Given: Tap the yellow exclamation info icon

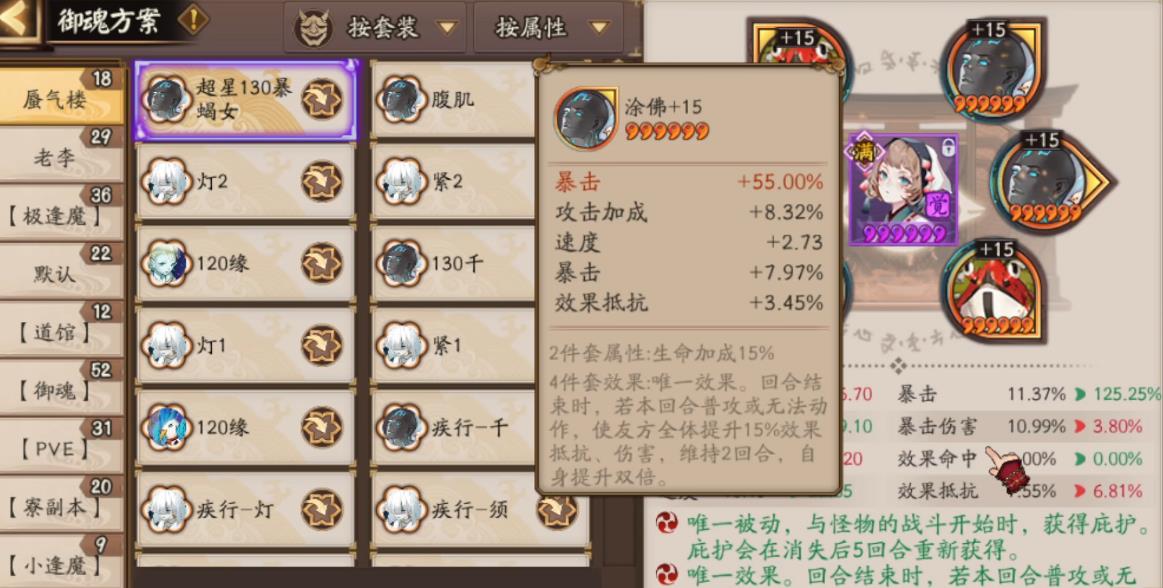Looking at the screenshot, I should 193,20.
